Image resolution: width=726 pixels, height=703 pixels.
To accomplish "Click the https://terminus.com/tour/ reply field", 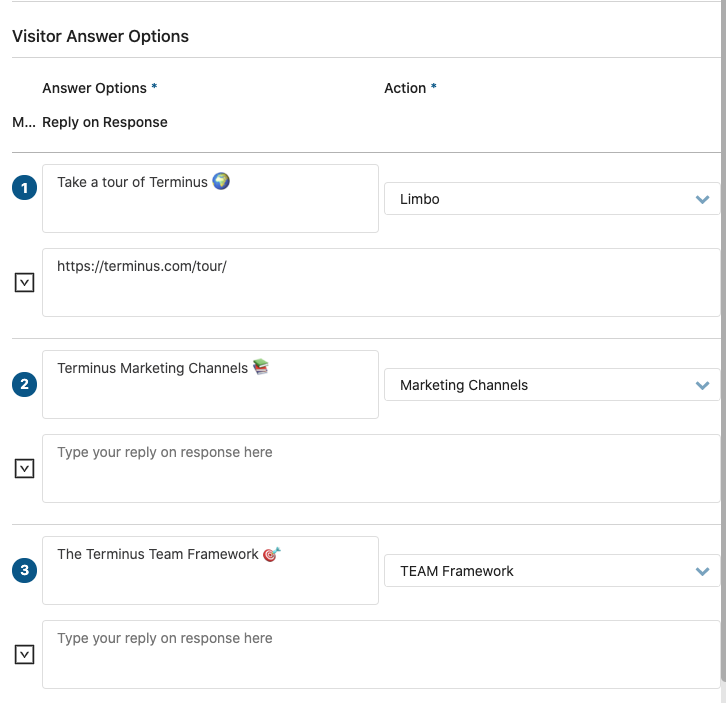I will pyautogui.click(x=381, y=282).
